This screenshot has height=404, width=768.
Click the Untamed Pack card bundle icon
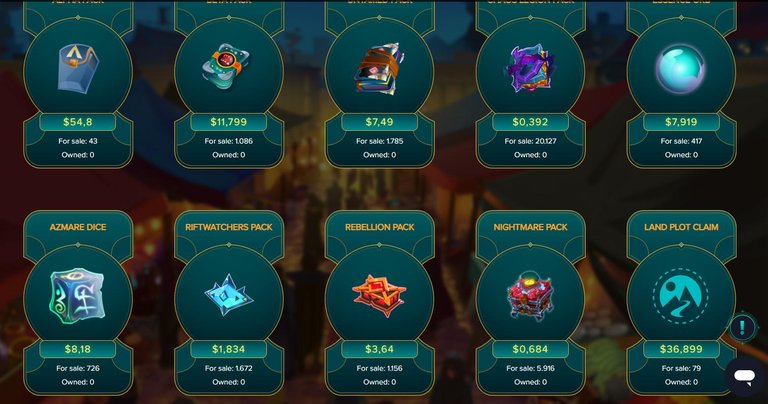379,68
